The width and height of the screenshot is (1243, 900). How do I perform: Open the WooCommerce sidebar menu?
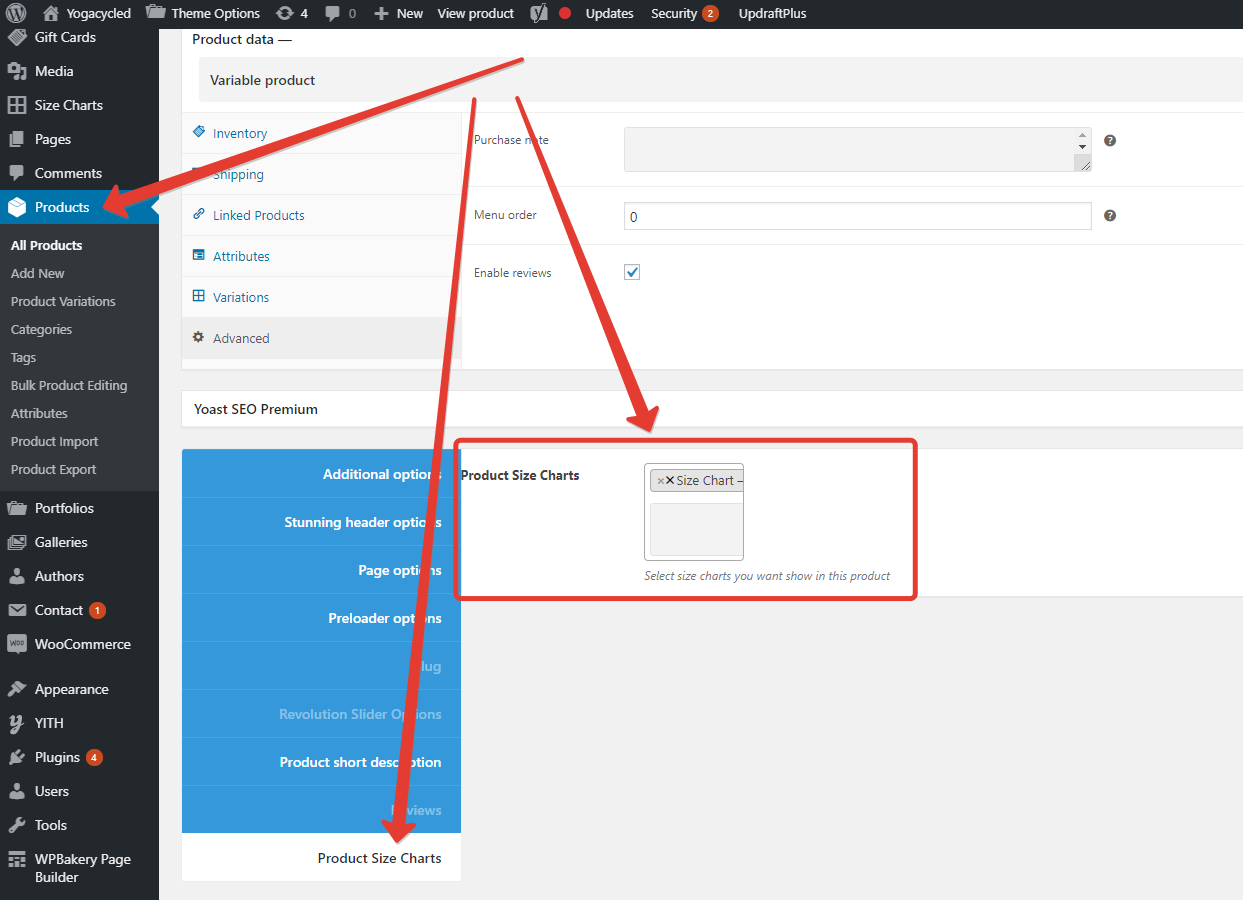coord(82,644)
